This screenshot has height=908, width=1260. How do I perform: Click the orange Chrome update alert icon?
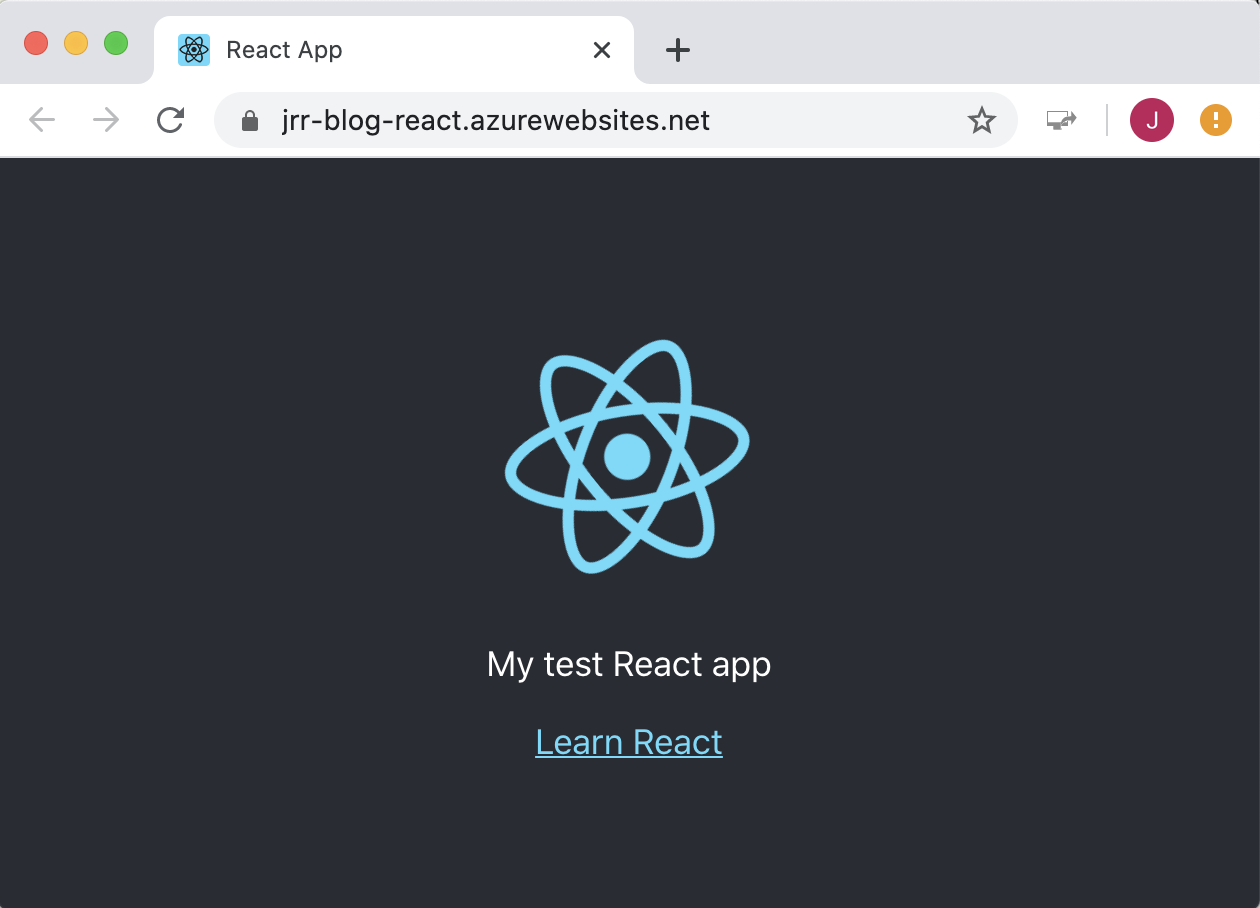click(1215, 121)
